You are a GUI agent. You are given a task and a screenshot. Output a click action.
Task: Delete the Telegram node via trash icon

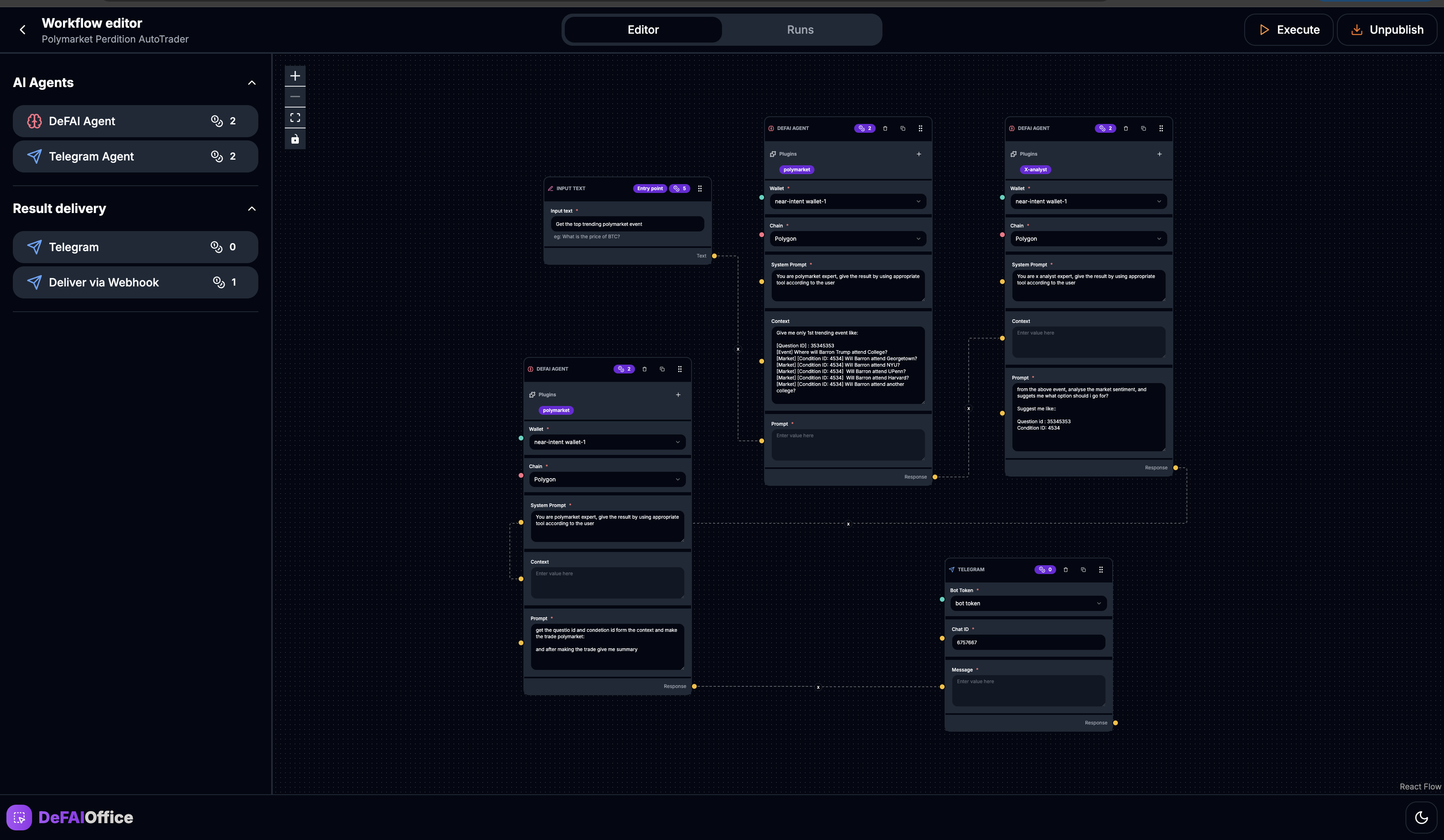tap(1065, 570)
